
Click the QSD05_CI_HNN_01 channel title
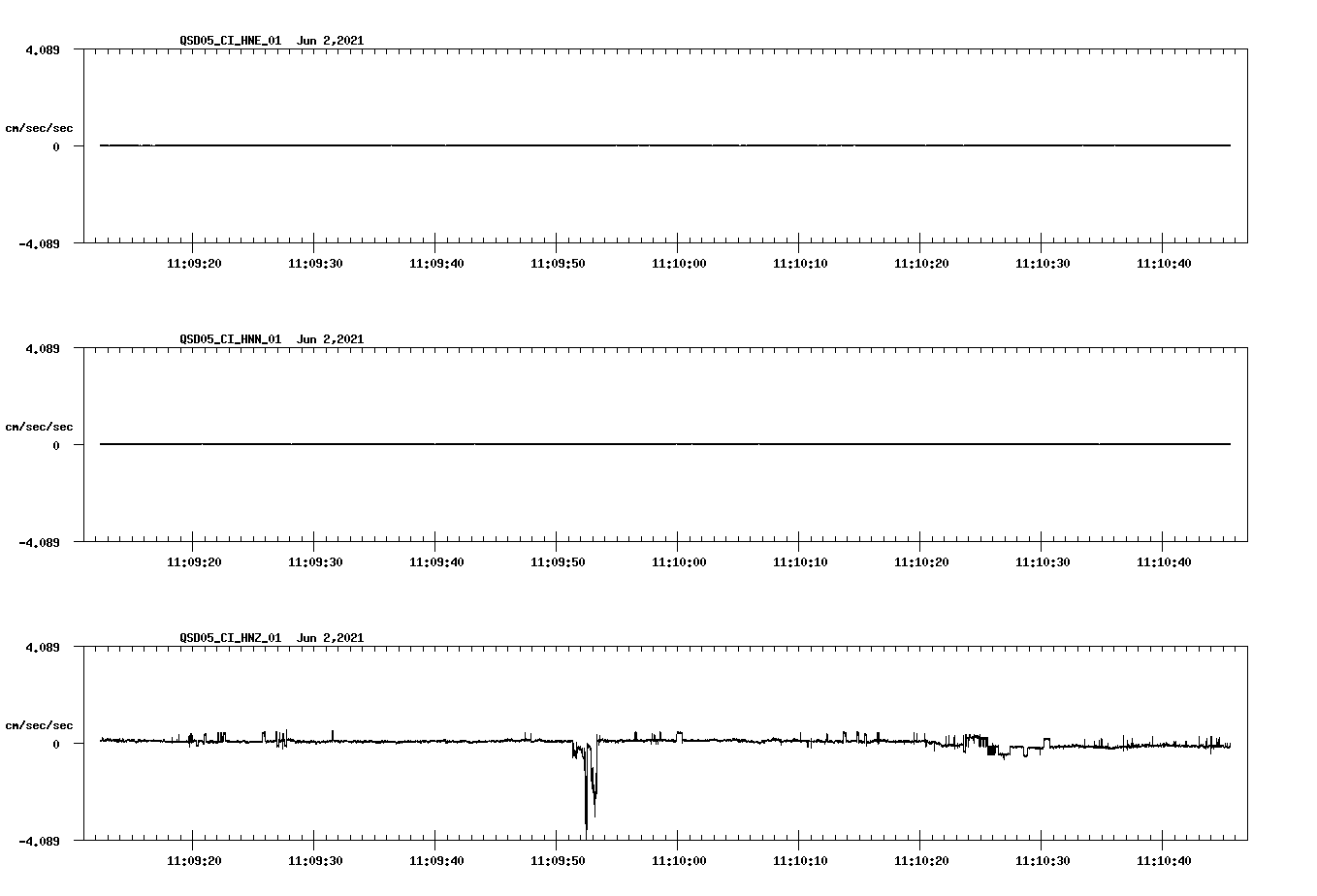[x=231, y=339]
